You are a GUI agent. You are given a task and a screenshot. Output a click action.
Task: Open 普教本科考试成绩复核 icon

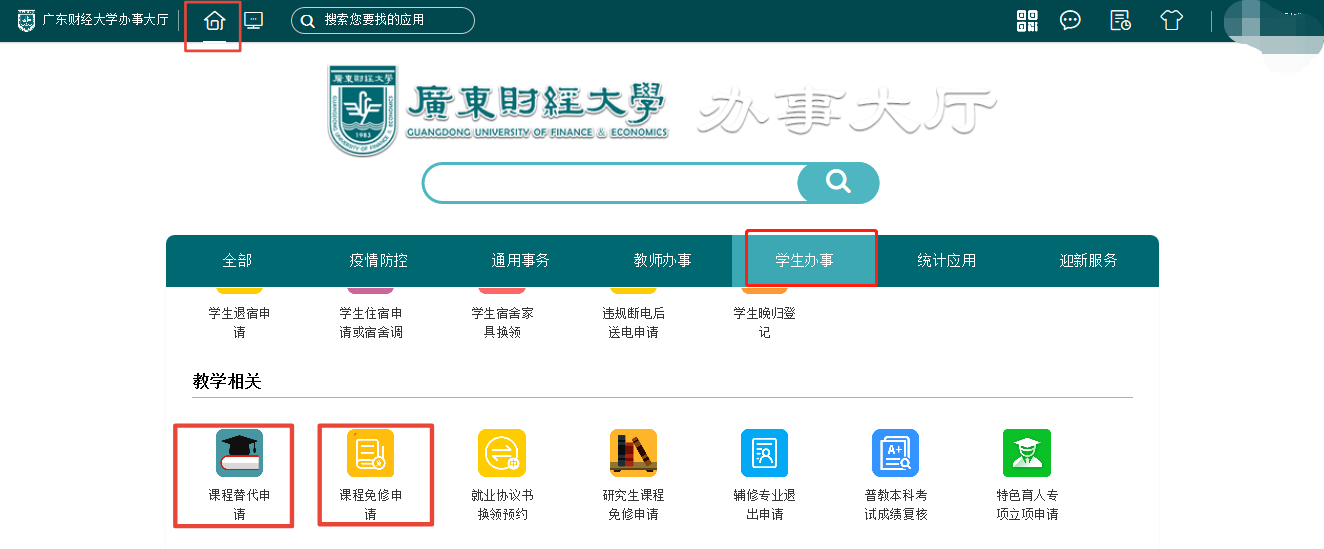pyautogui.click(x=895, y=453)
